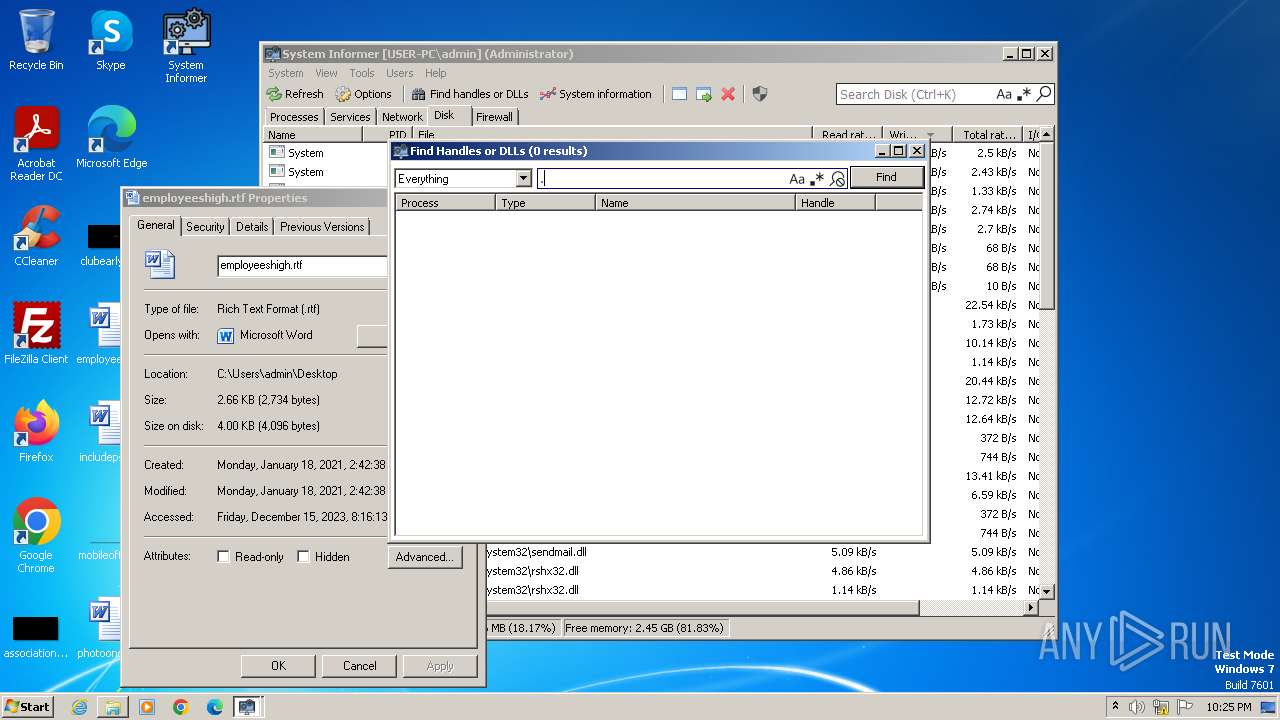The image size is (1280, 720).
Task: Toggle case sensitivity in Search Disk box
Action: [x=1004, y=94]
